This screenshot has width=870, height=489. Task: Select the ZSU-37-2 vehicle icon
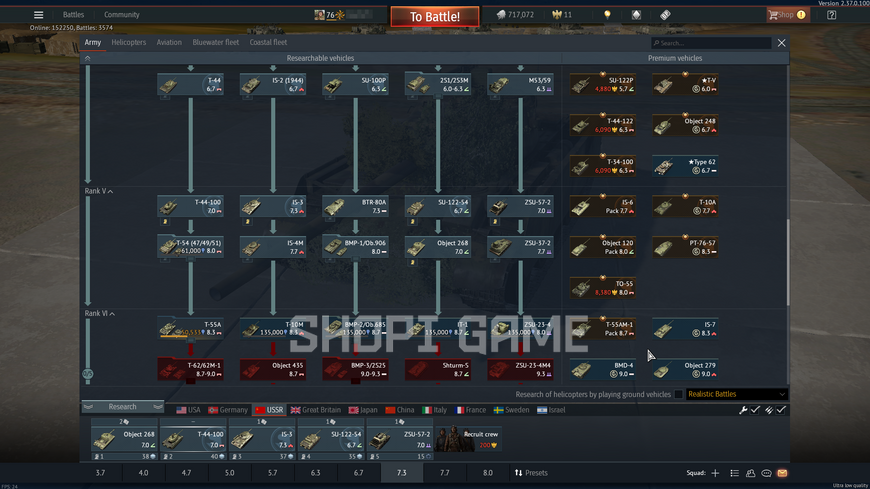pyautogui.click(x=520, y=247)
